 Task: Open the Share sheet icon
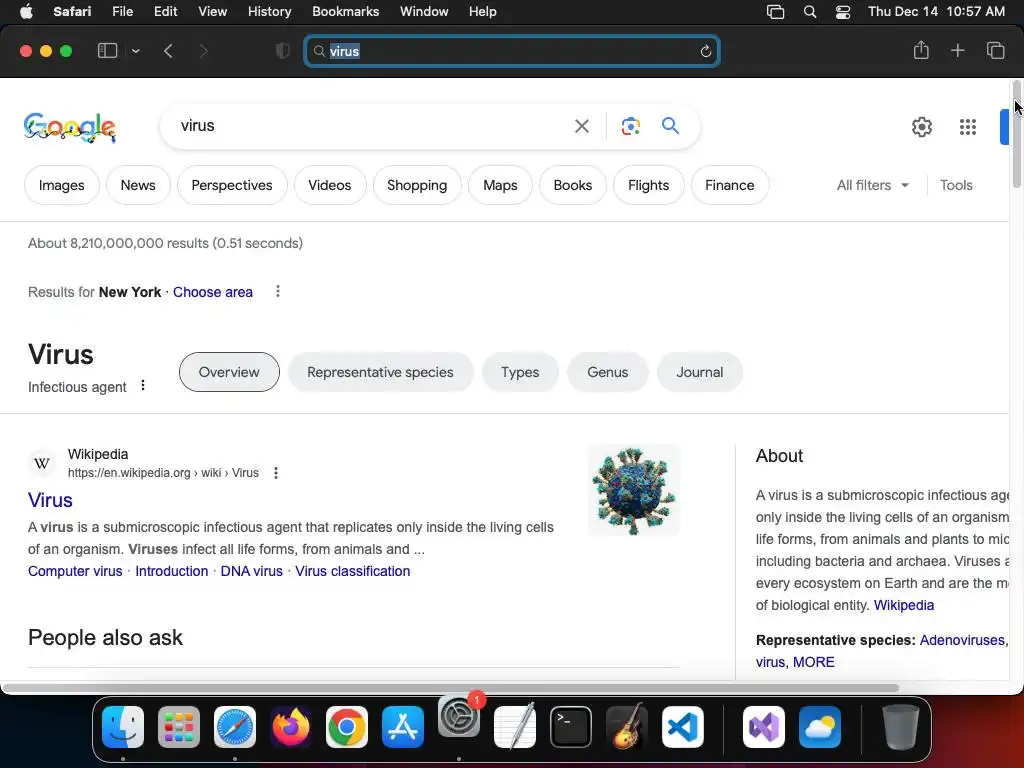point(921,50)
